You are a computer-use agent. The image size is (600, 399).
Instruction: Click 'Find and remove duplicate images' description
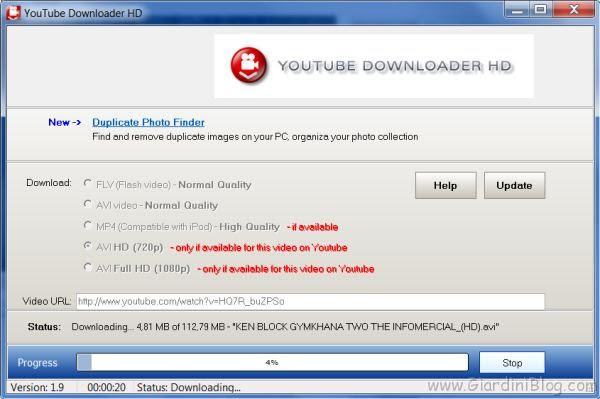coord(255,137)
